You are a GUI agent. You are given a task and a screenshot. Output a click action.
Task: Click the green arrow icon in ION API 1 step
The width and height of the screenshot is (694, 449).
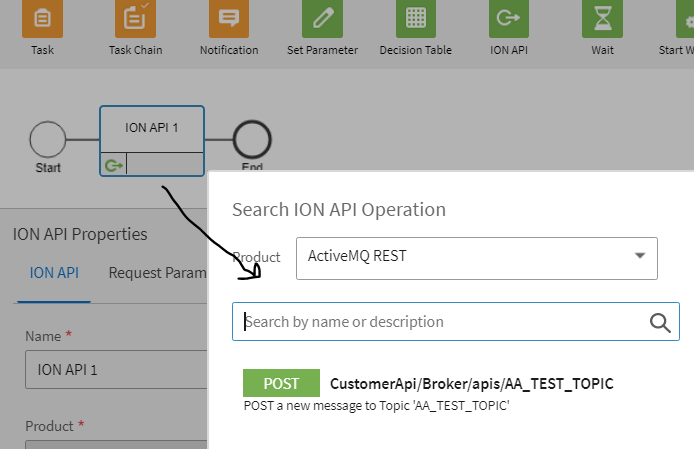(114, 165)
